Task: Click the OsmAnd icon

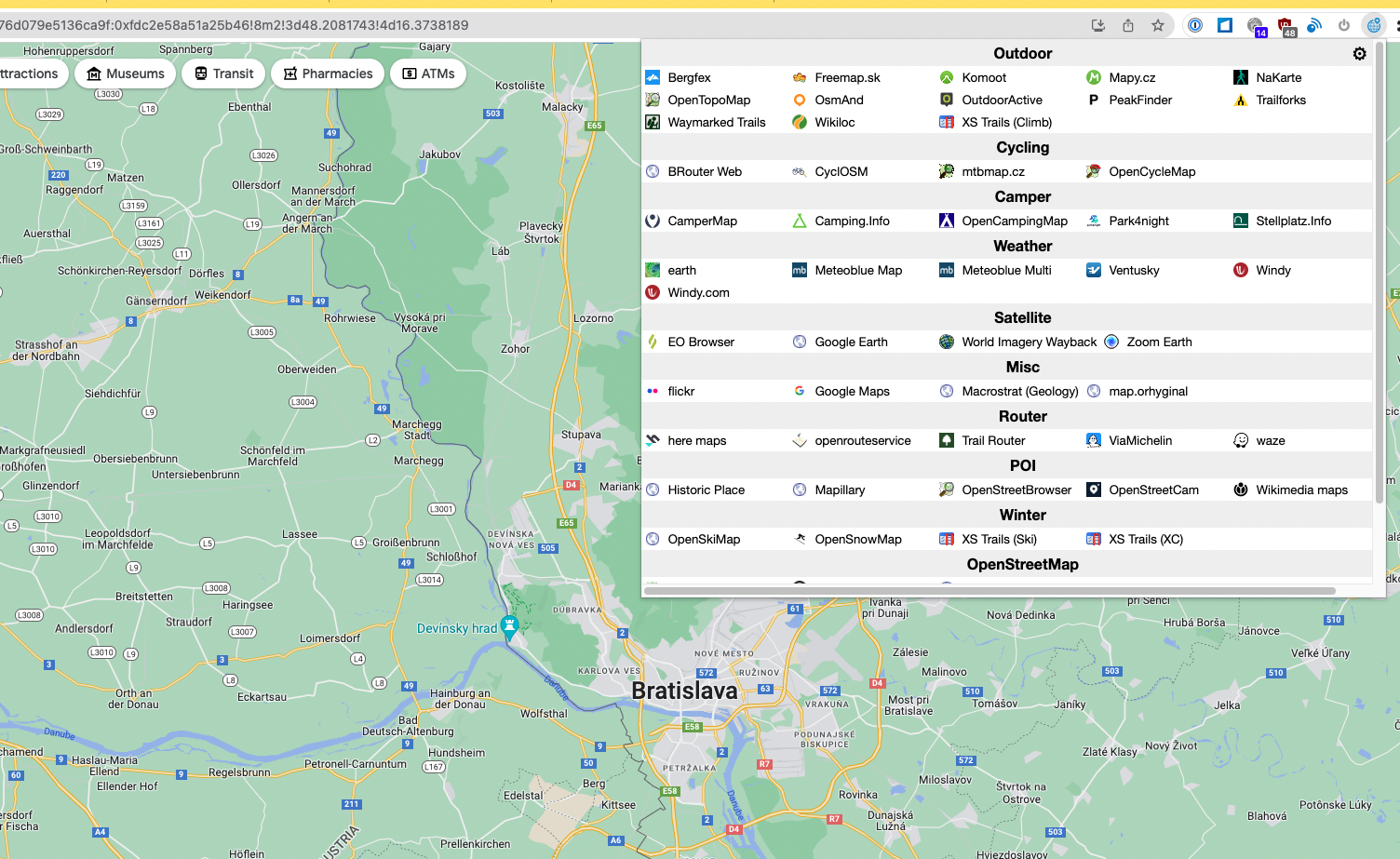Action: coord(800,100)
